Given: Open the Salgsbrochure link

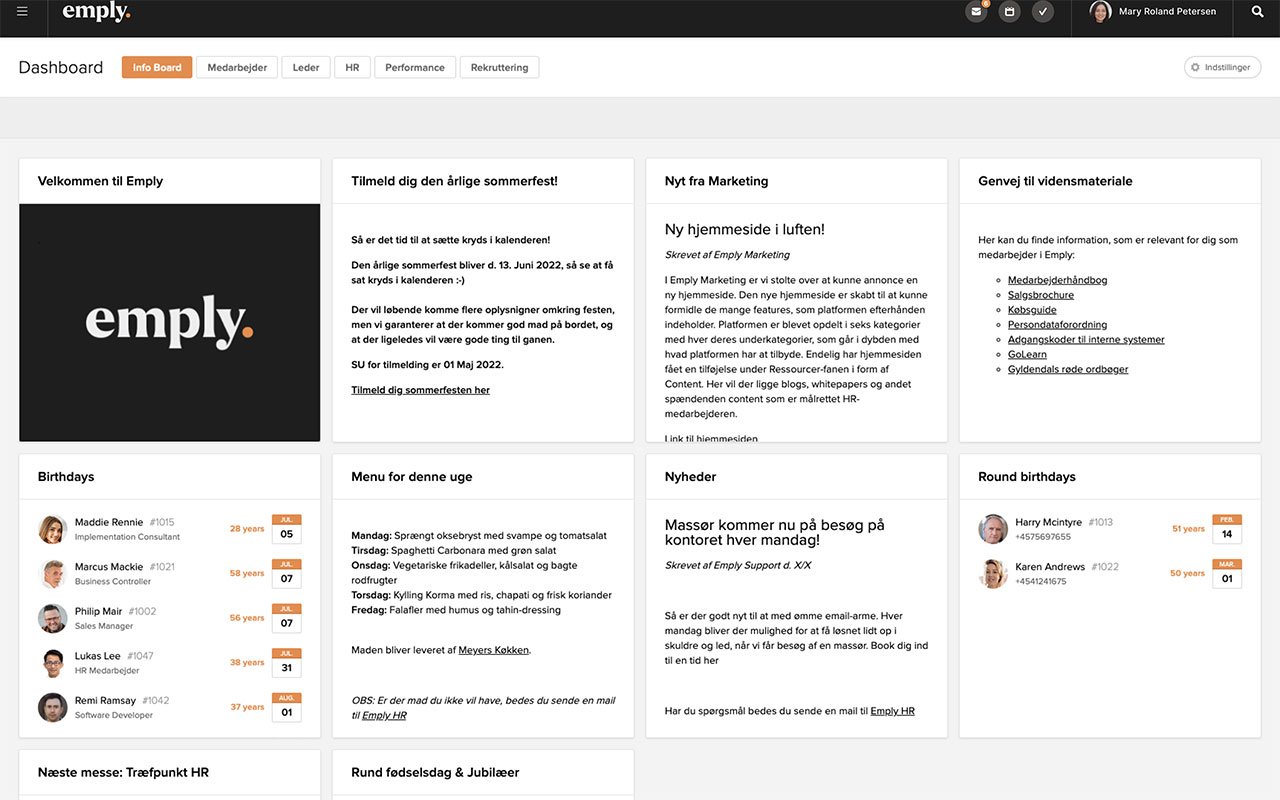Looking at the screenshot, I should 1041,295.
